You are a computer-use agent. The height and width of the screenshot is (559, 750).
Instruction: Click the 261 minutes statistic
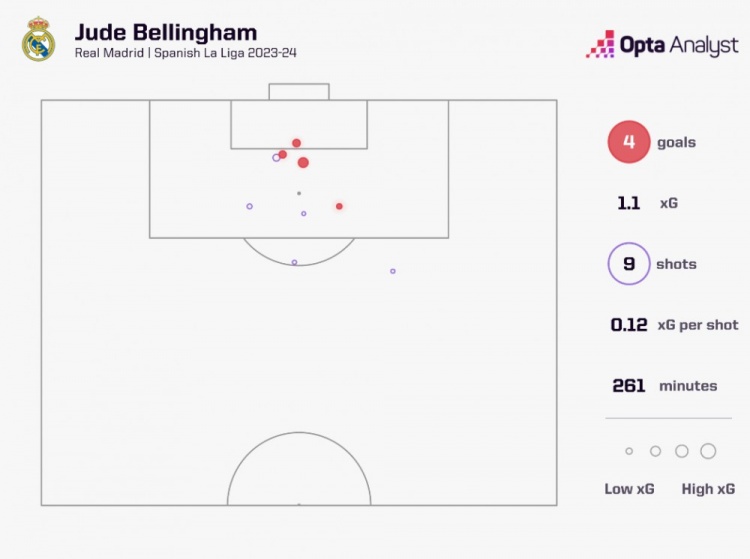click(x=665, y=386)
